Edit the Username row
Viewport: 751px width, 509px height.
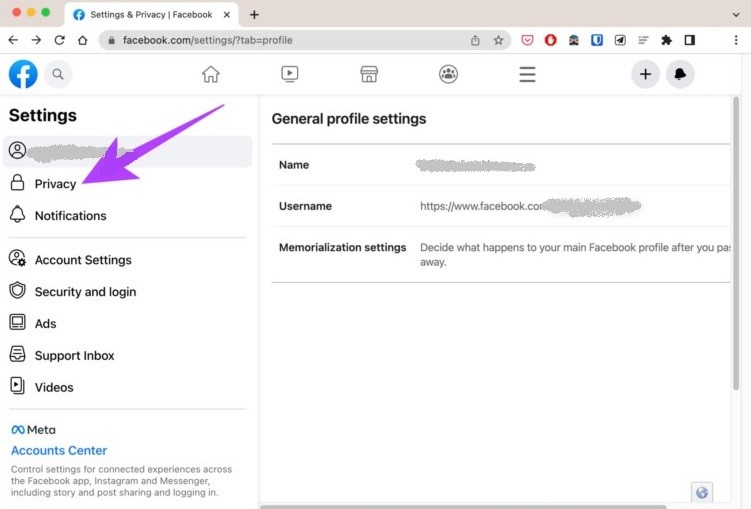[501, 206]
